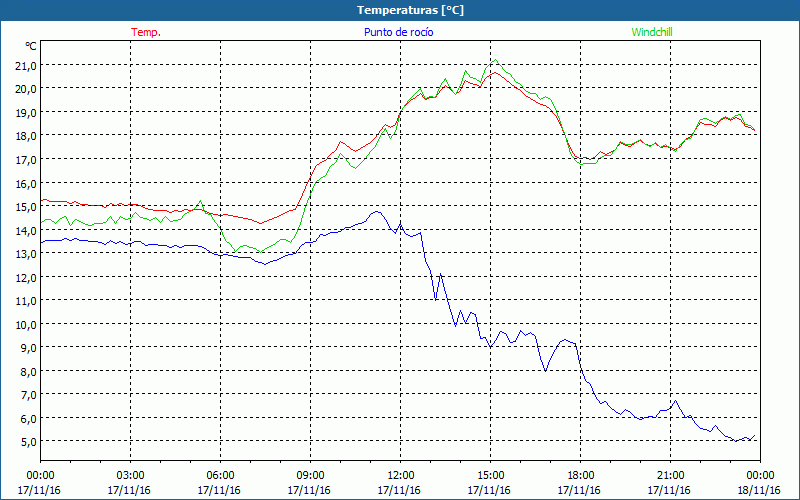The width and height of the screenshot is (800, 500).
Task: Click the 10,0 y-axis value
Action: (26, 324)
